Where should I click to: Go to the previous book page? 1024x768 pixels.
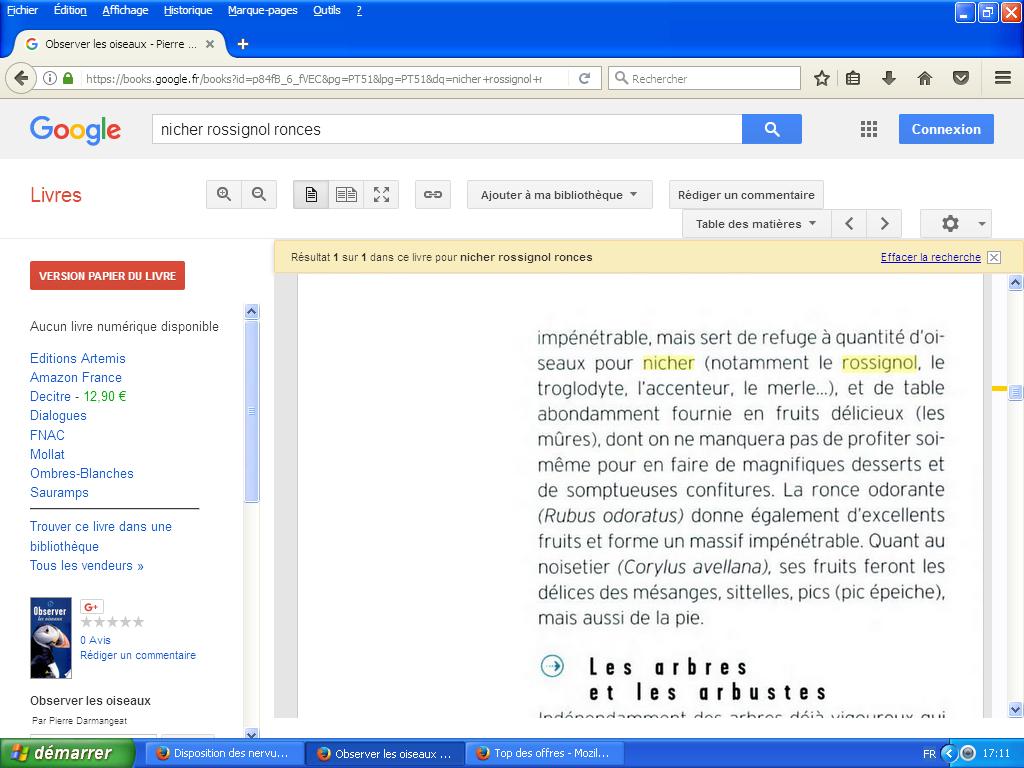tap(849, 224)
